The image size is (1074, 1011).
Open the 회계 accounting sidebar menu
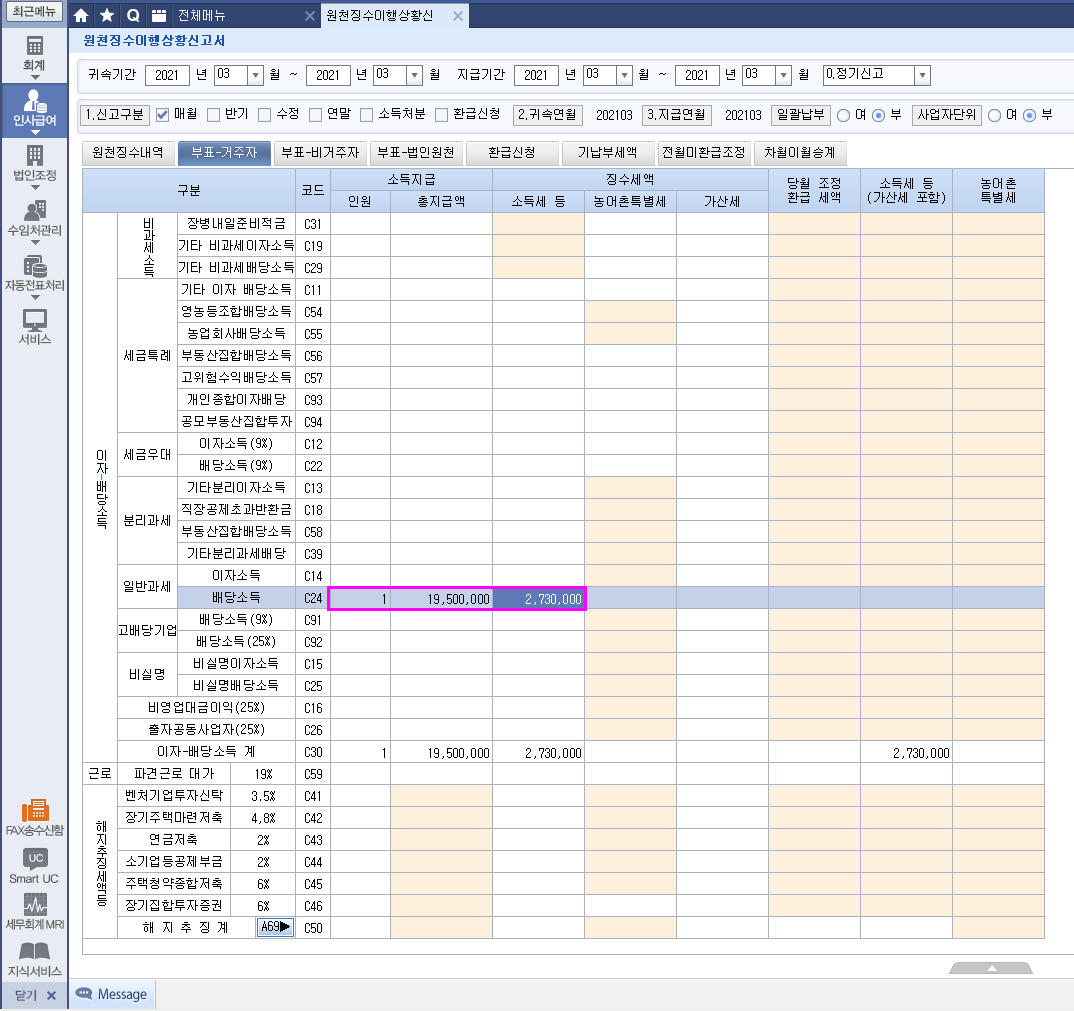34,56
